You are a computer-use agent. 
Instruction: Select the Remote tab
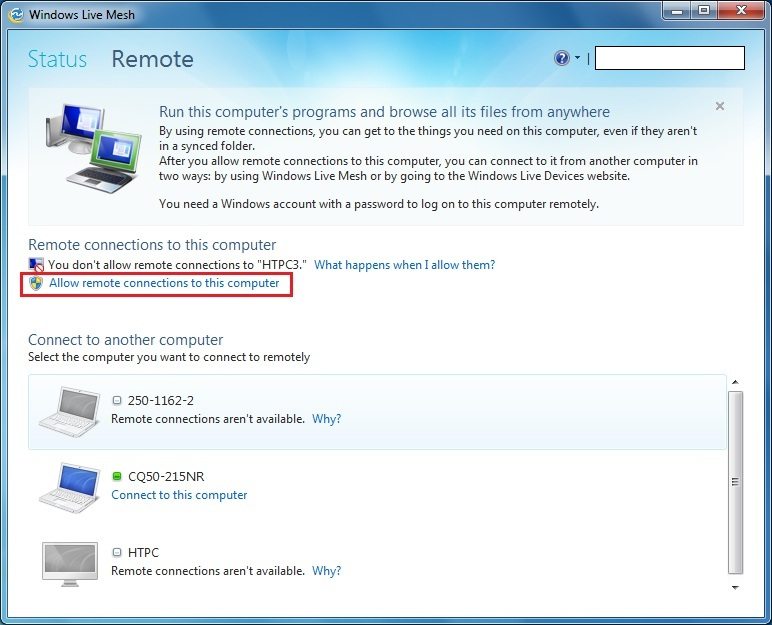(x=152, y=59)
